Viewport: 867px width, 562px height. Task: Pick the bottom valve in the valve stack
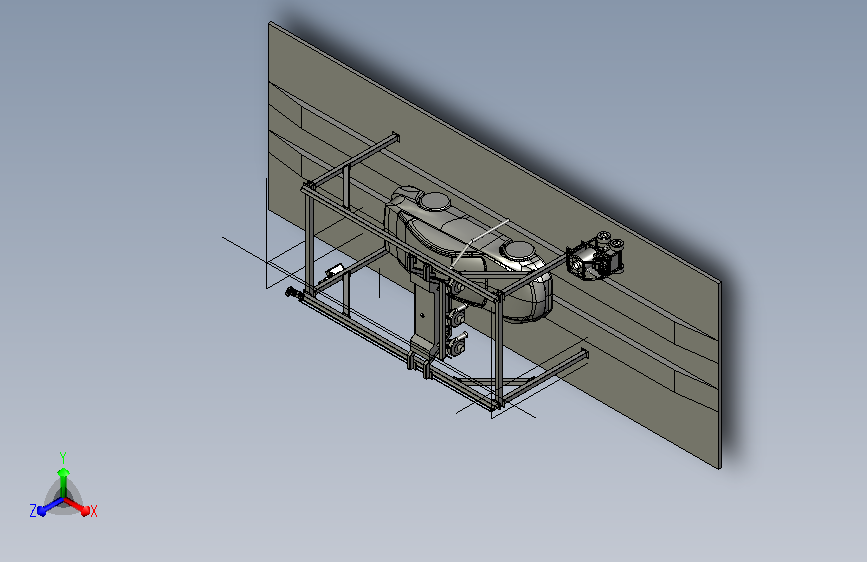coord(458,346)
